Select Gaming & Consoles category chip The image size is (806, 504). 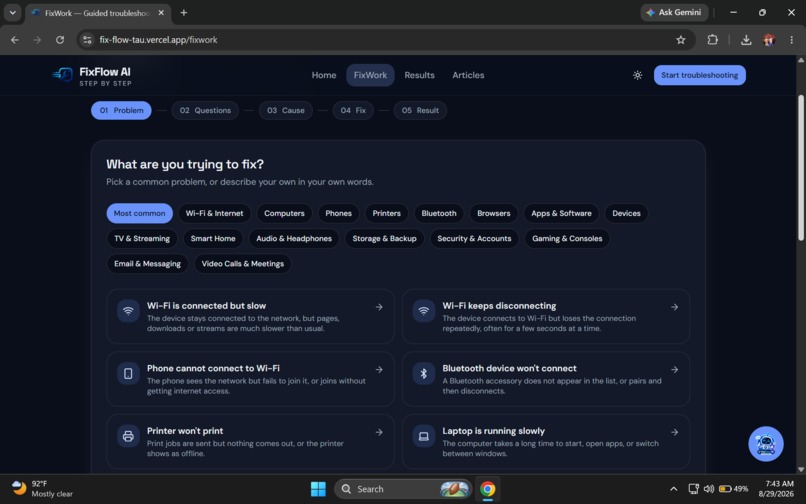pos(567,239)
